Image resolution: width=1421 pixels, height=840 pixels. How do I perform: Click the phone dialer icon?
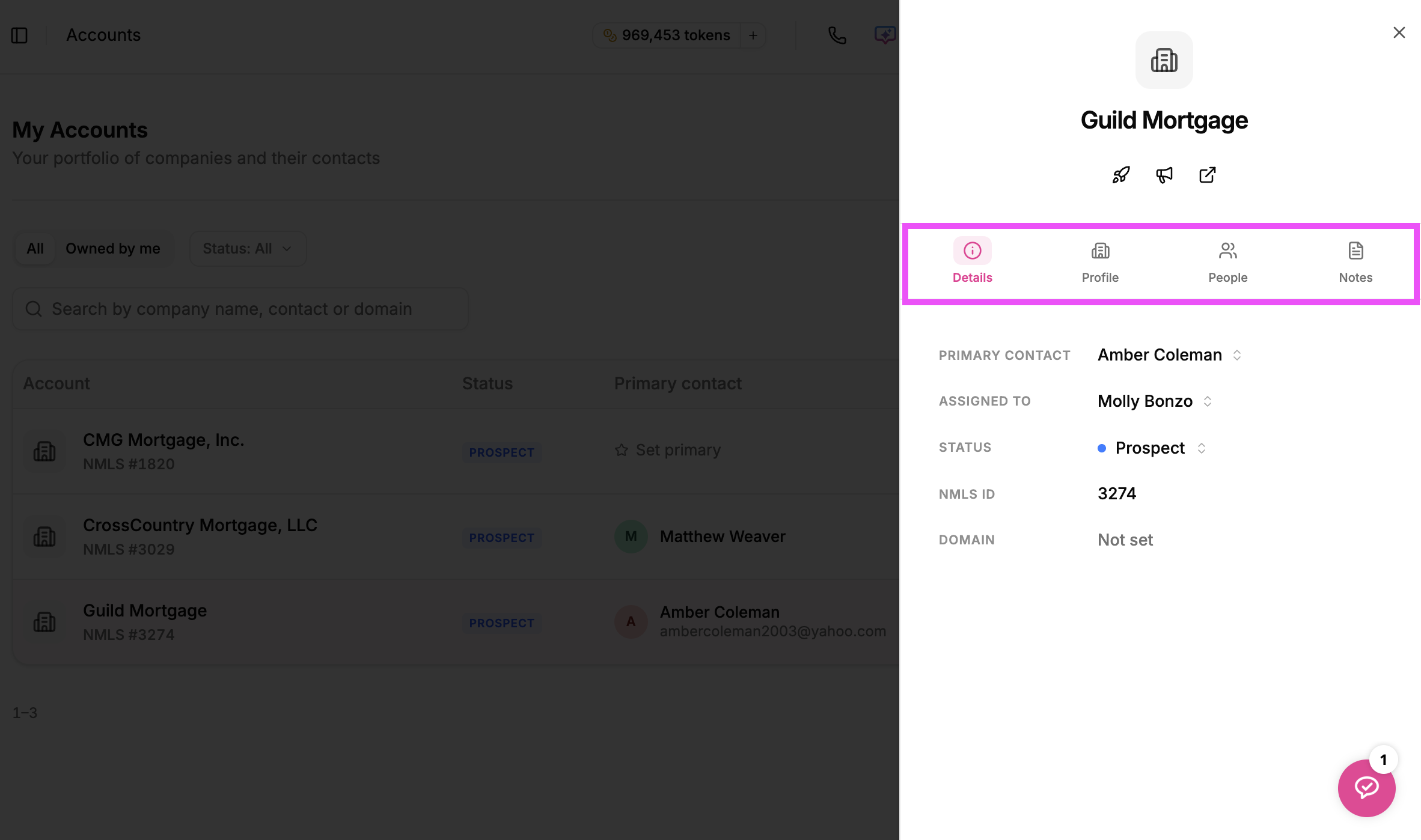tap(837, 35)
